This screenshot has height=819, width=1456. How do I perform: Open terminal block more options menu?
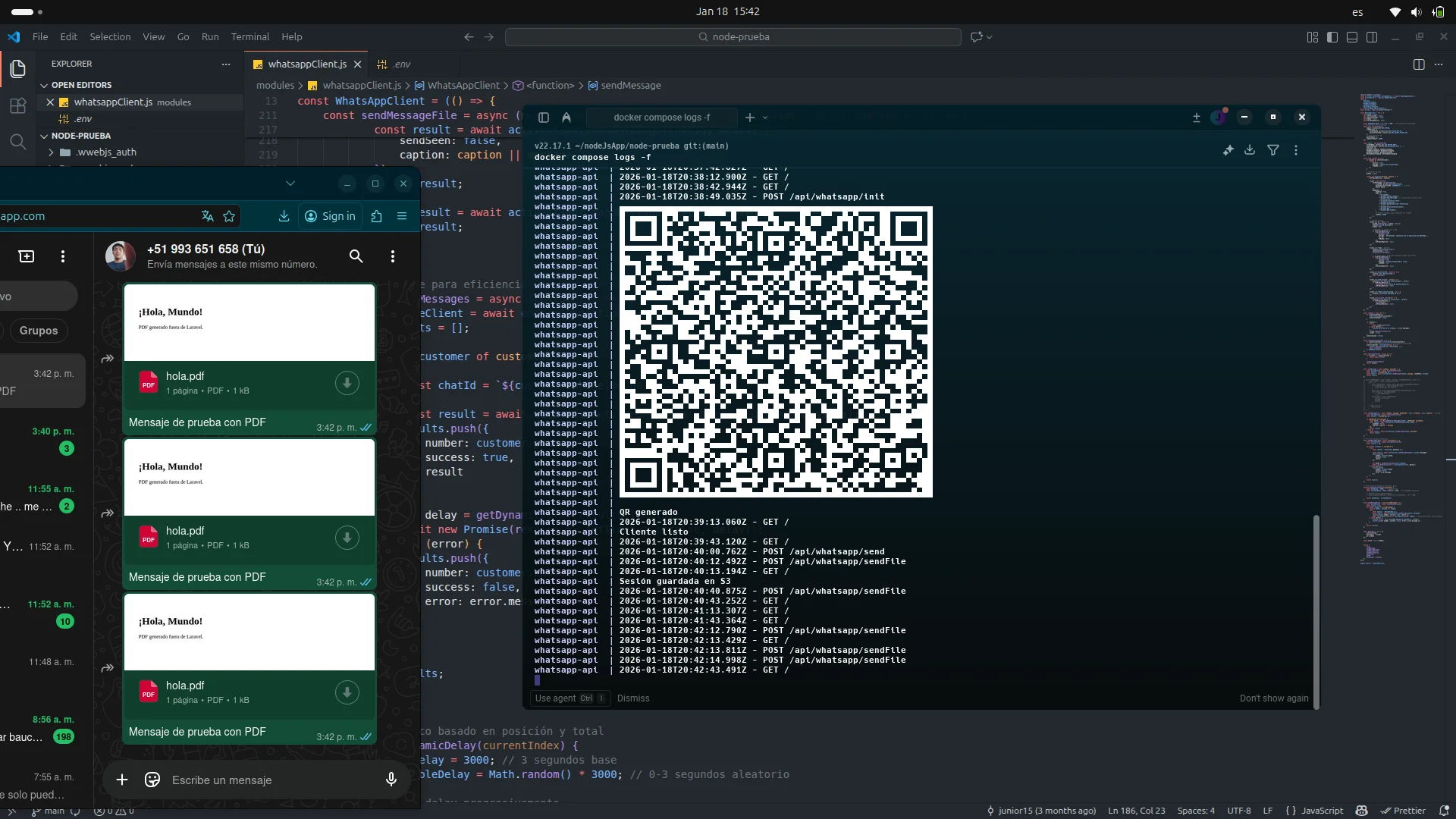click(x=1296, y=150)
